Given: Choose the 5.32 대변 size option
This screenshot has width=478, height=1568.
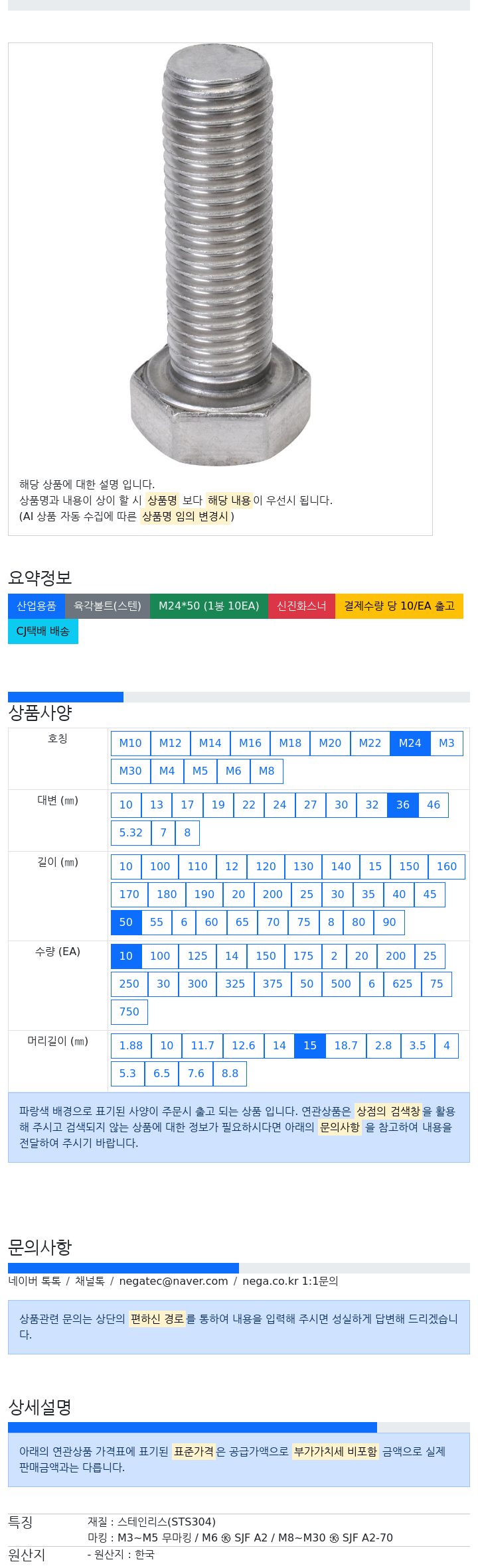Looking at the screenshot, I should 131,832.
